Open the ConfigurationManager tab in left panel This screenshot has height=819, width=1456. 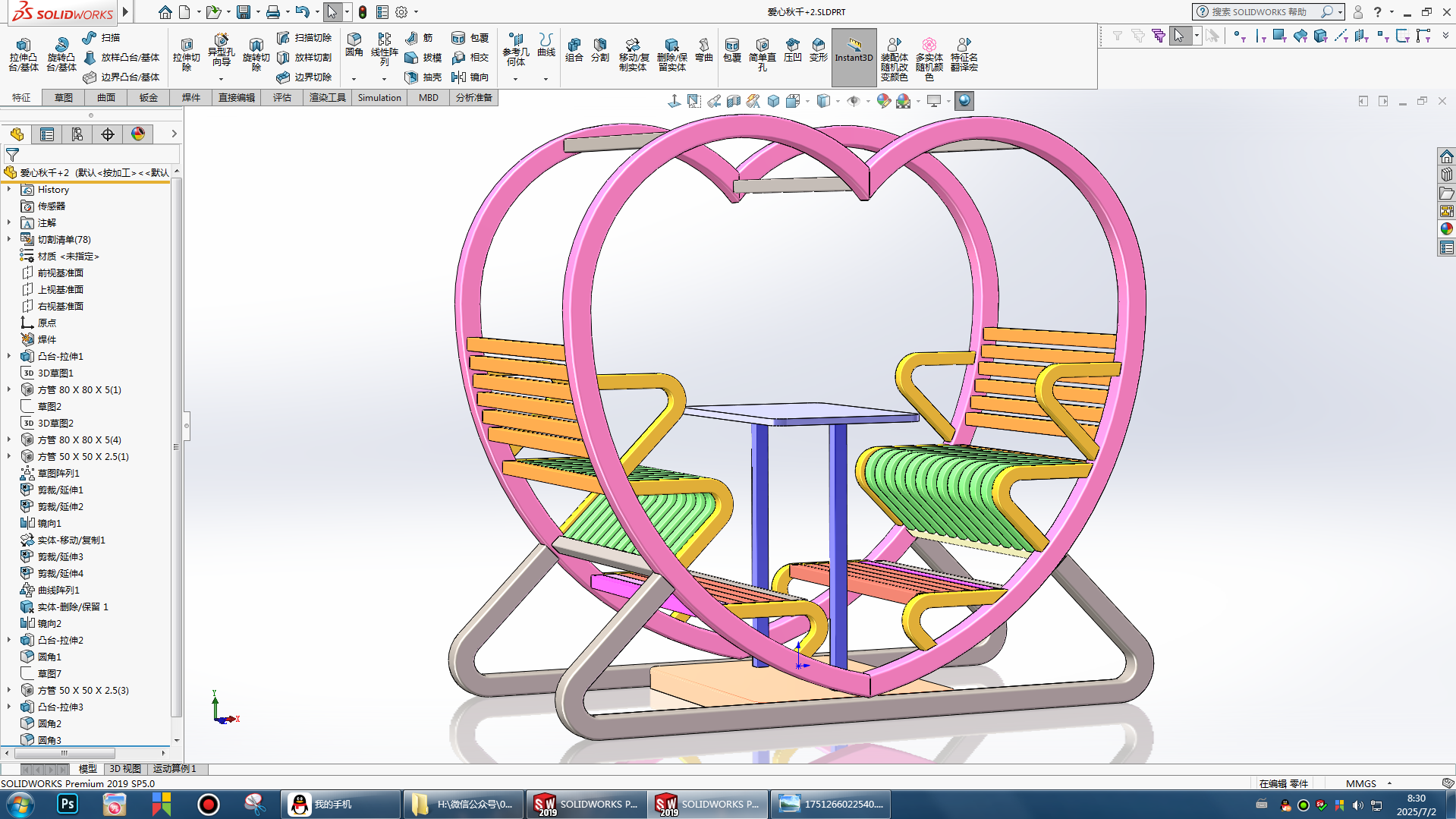click(77, 134)
